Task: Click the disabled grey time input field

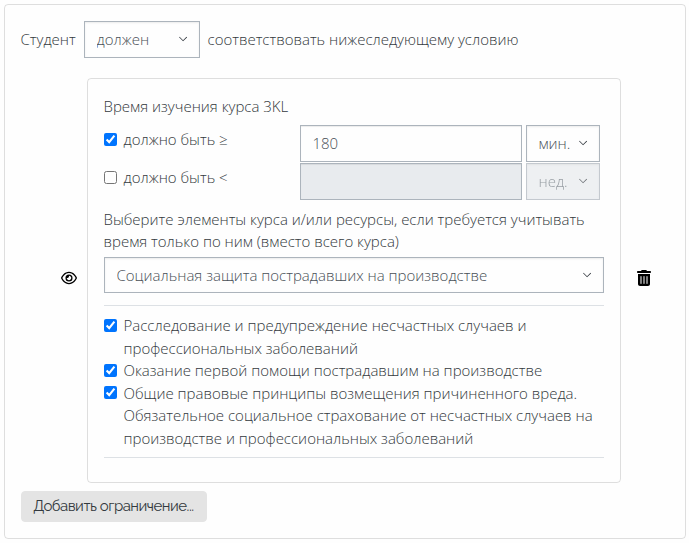Action: pyautogui.click(x=410, y=182)
